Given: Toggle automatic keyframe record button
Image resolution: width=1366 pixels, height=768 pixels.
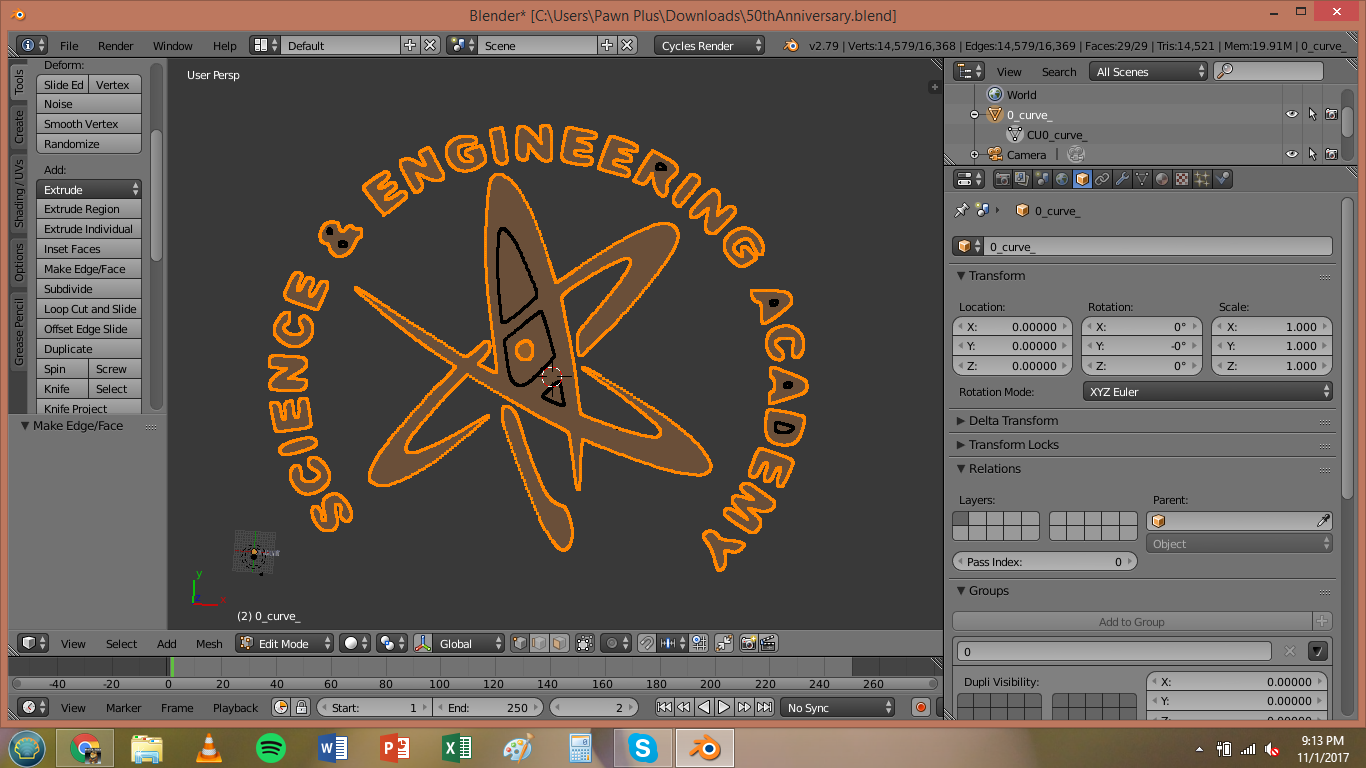Looking at the screenshot, I should coord(921,707).
